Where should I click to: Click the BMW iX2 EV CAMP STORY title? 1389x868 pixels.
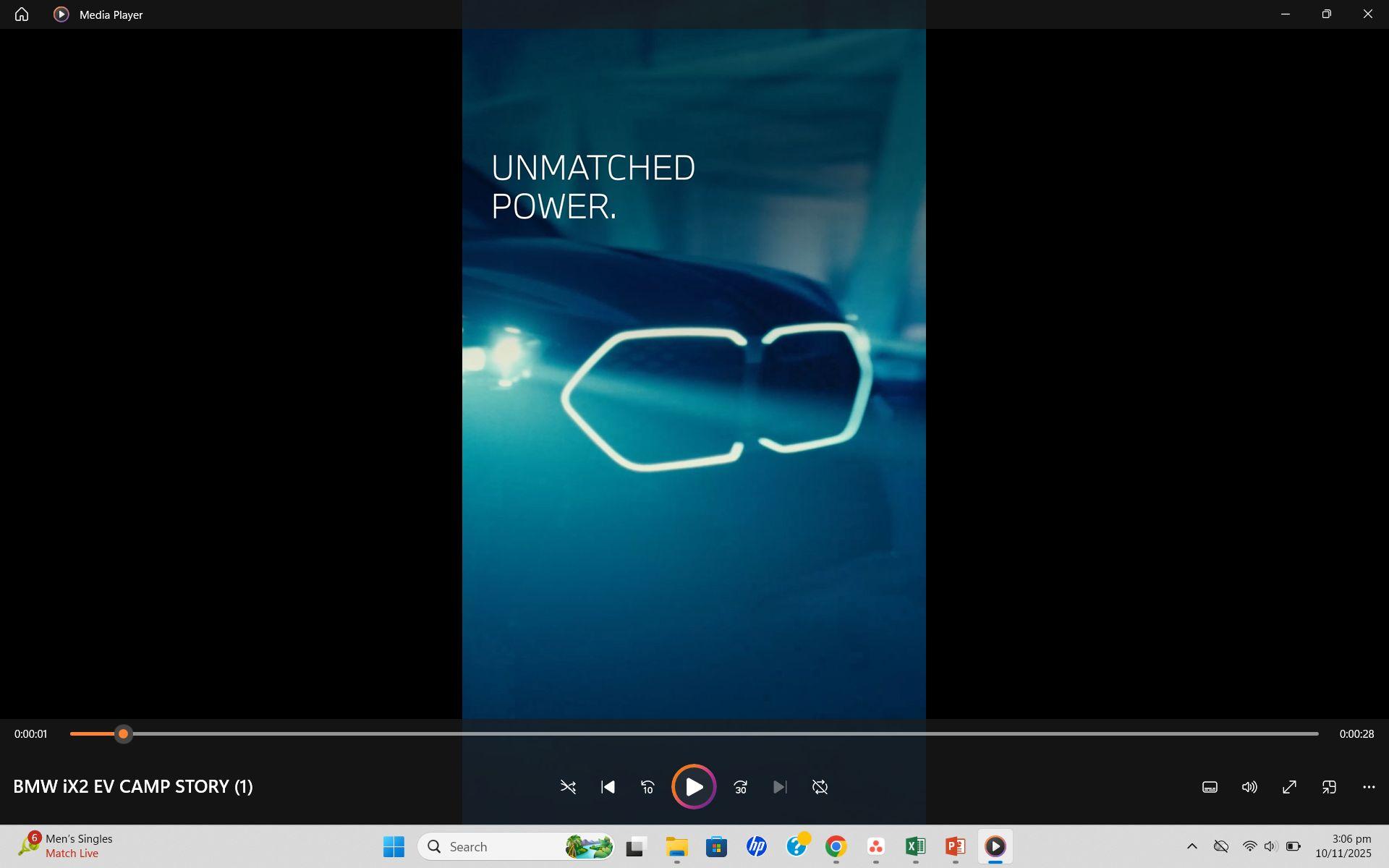133,786
